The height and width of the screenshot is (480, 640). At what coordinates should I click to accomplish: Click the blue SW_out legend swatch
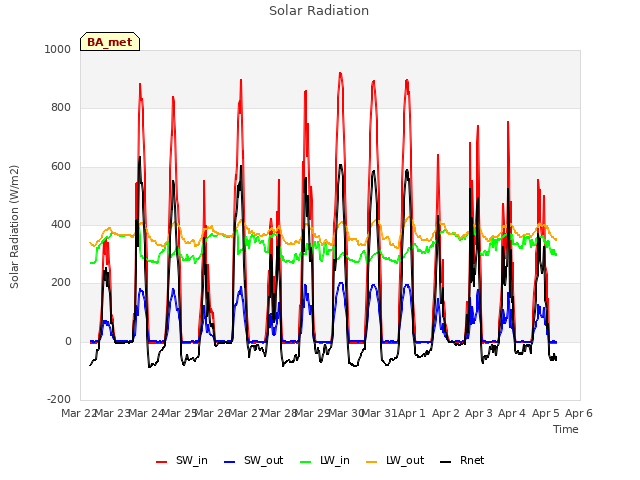(x=230, y=462)
